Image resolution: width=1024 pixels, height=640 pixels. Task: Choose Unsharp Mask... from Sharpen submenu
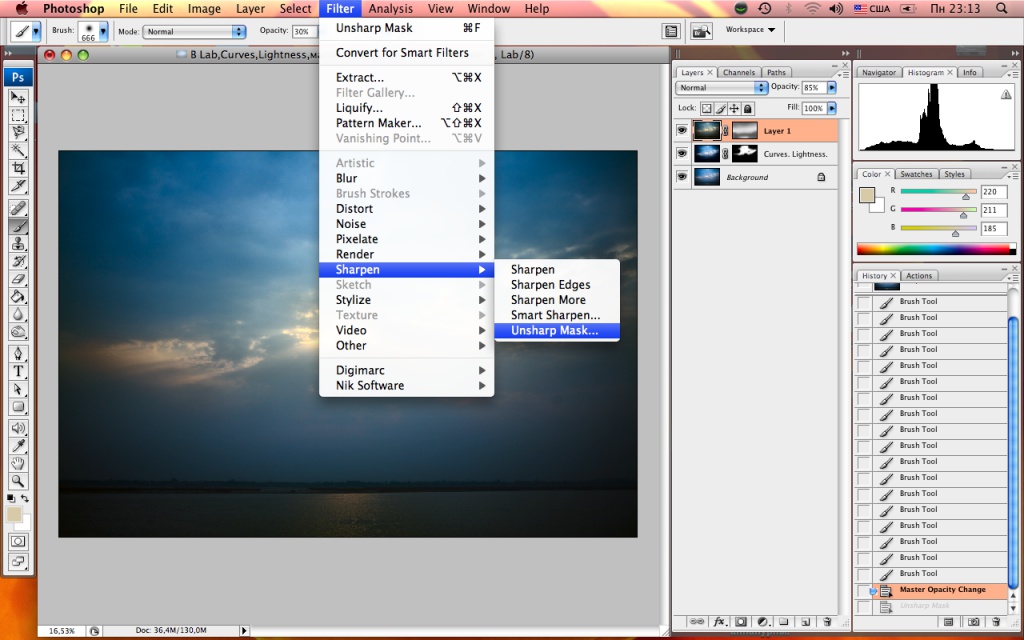tap(555, 331)
